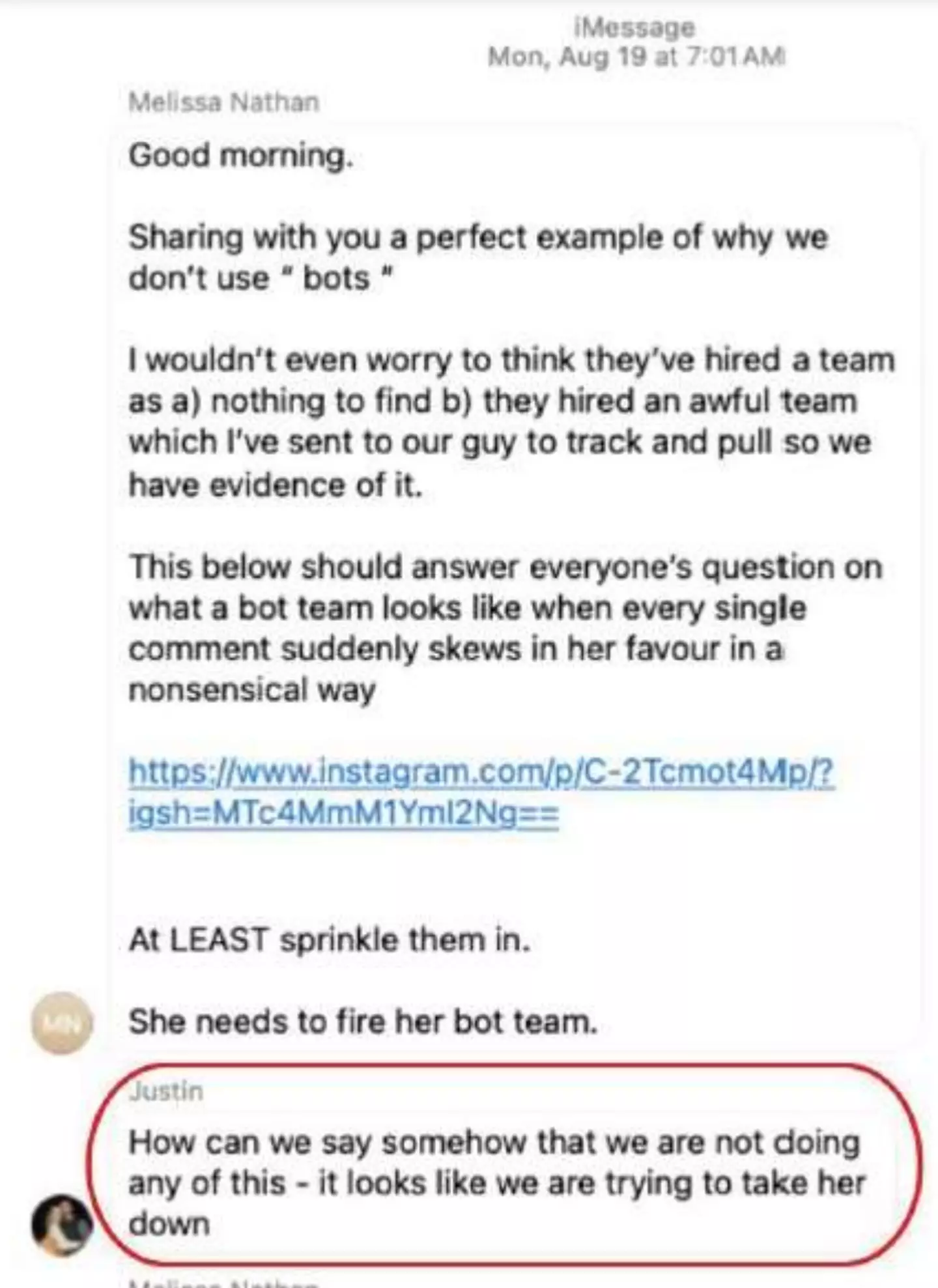
Task: Click "She needs to fire her bot team."
Action: pyautogui.click(x=362, y=1022)
